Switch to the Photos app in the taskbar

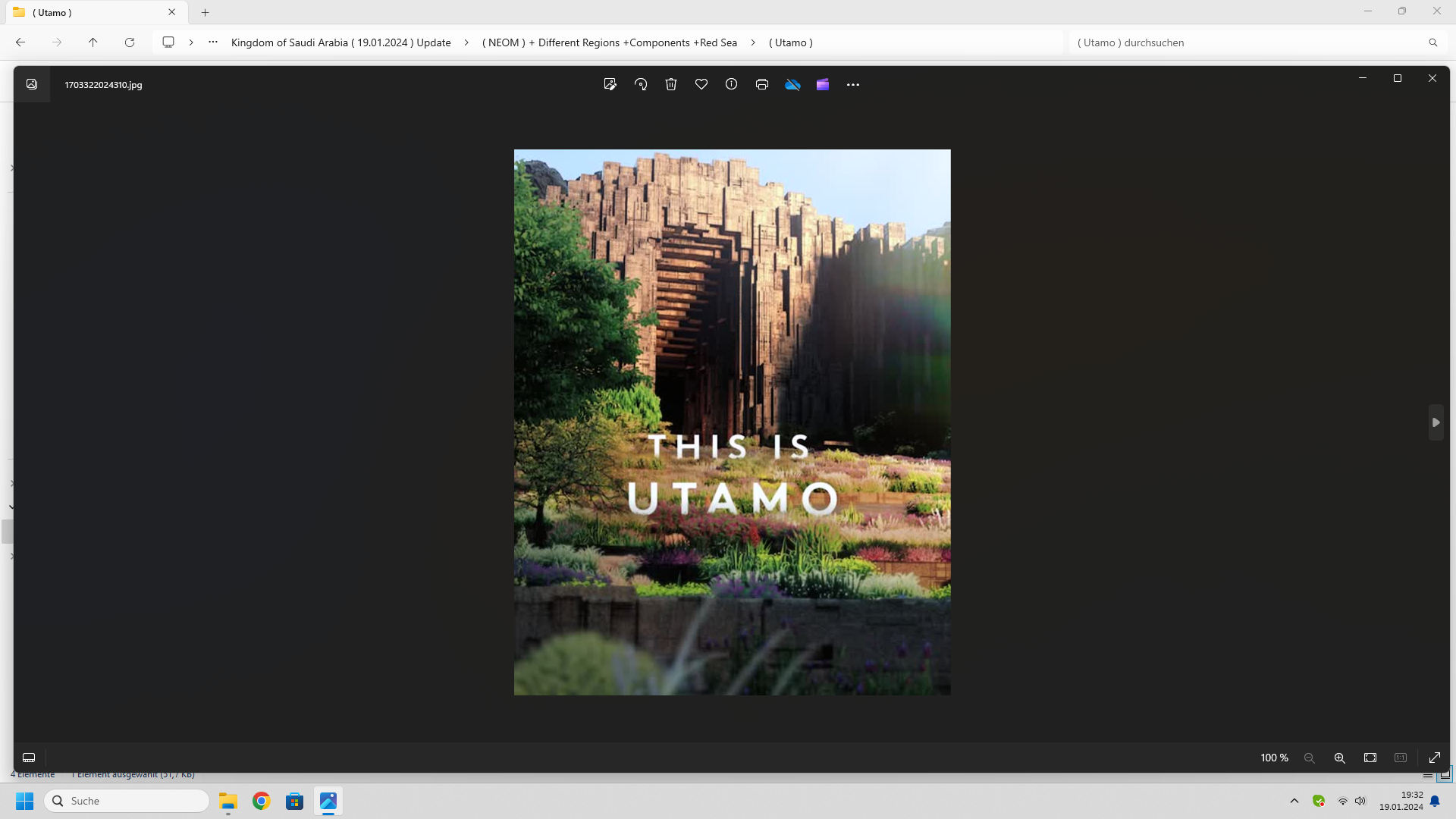point(328,801)
